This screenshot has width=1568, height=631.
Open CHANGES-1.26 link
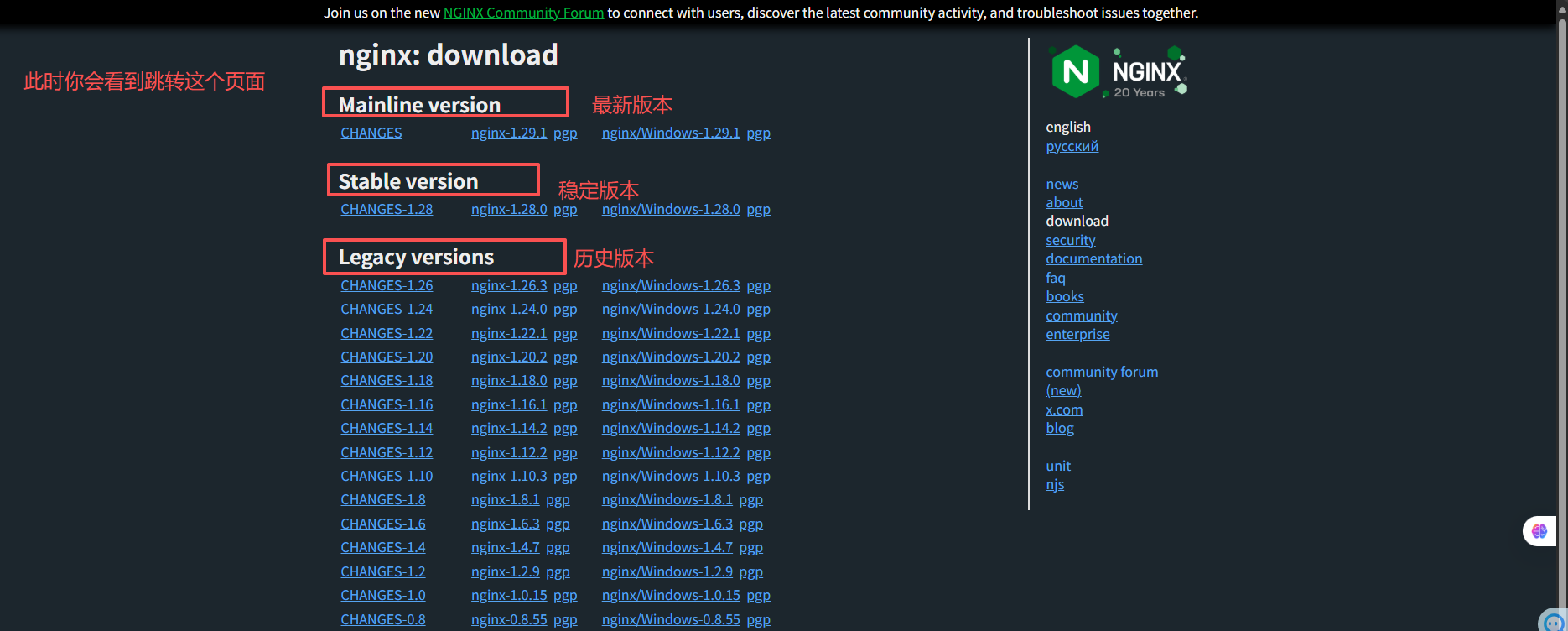pyautogui.click(x=387, y=285)
